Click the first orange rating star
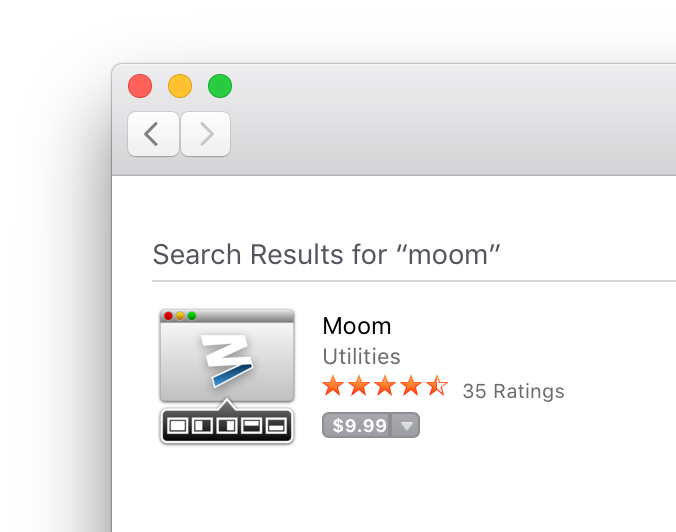The height and width of the screenshot is (532, 676). (x=333, y=387)
